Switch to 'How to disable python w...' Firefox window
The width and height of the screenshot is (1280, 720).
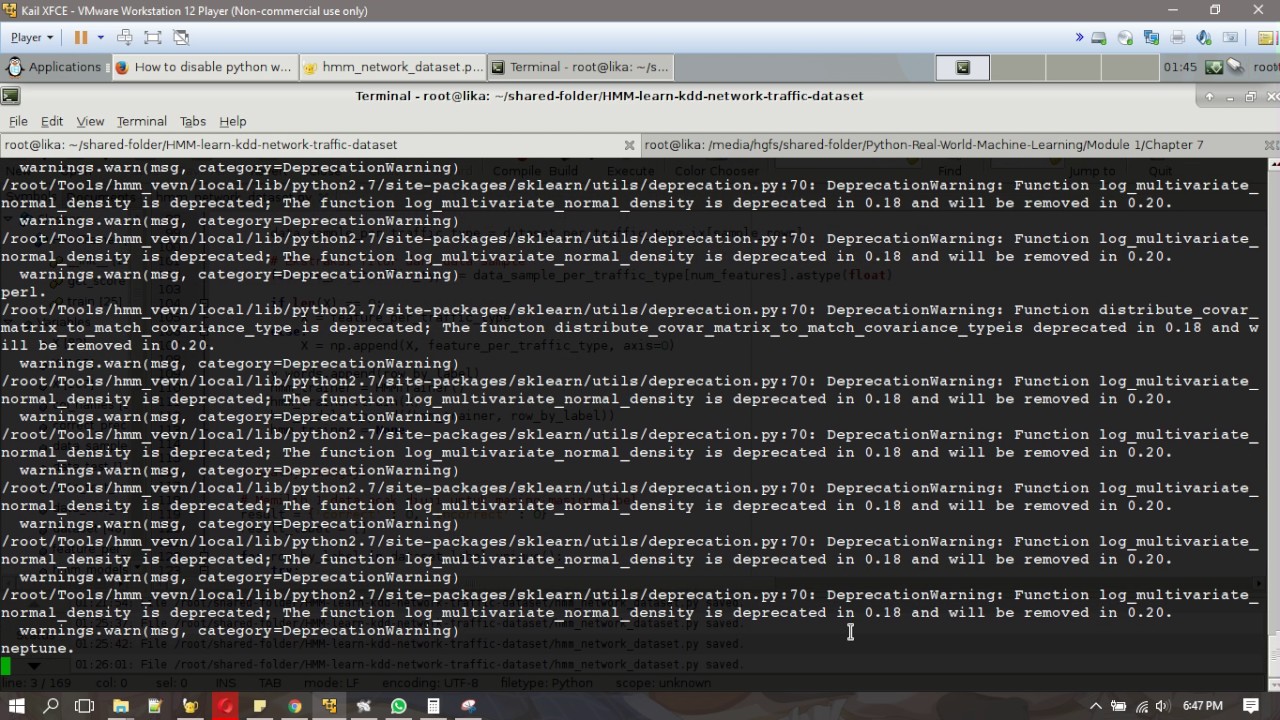click(204, 67)
